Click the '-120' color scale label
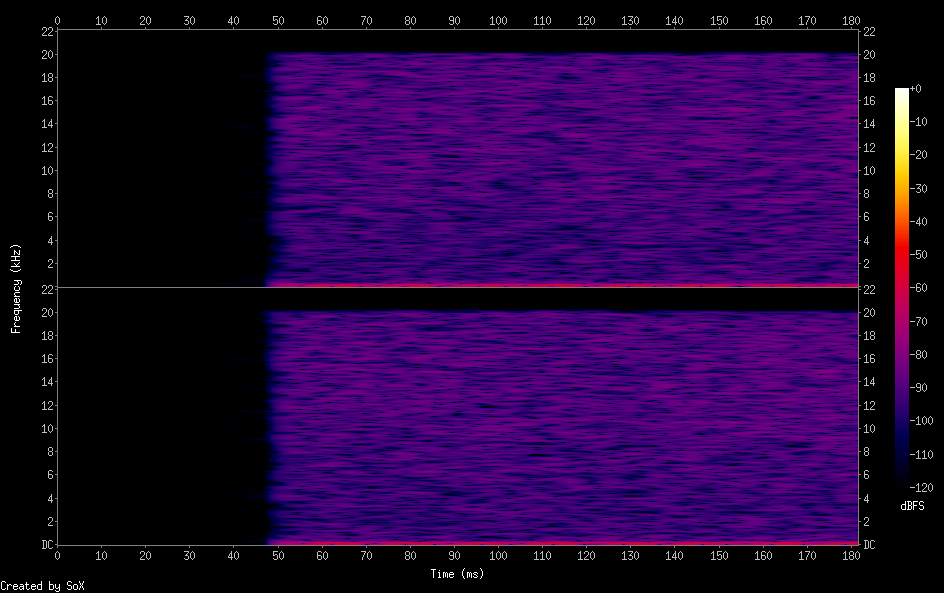The image size is (944, 593). 921,488
